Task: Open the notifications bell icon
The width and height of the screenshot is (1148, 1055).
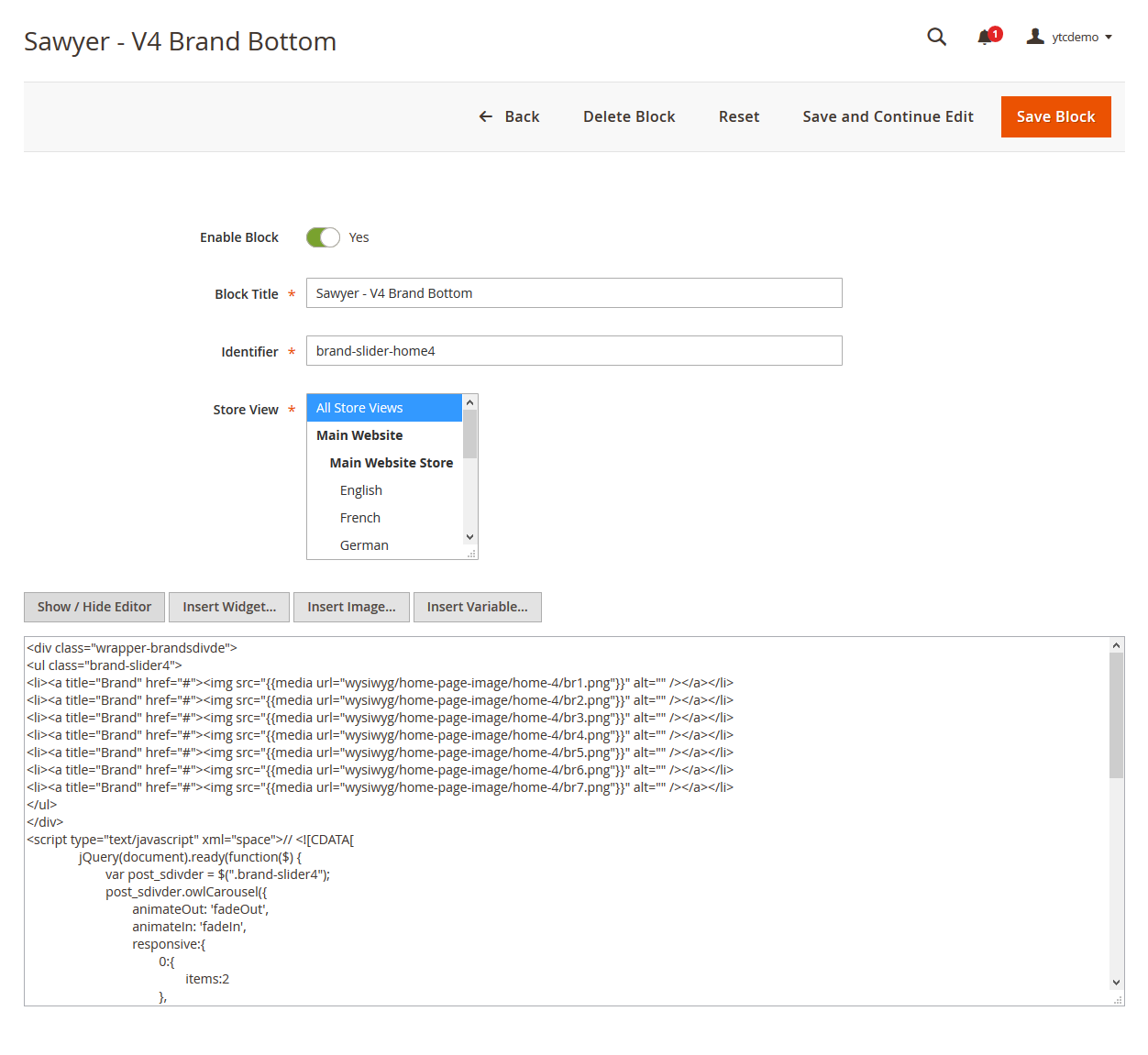Action: (x=986, y=37)
